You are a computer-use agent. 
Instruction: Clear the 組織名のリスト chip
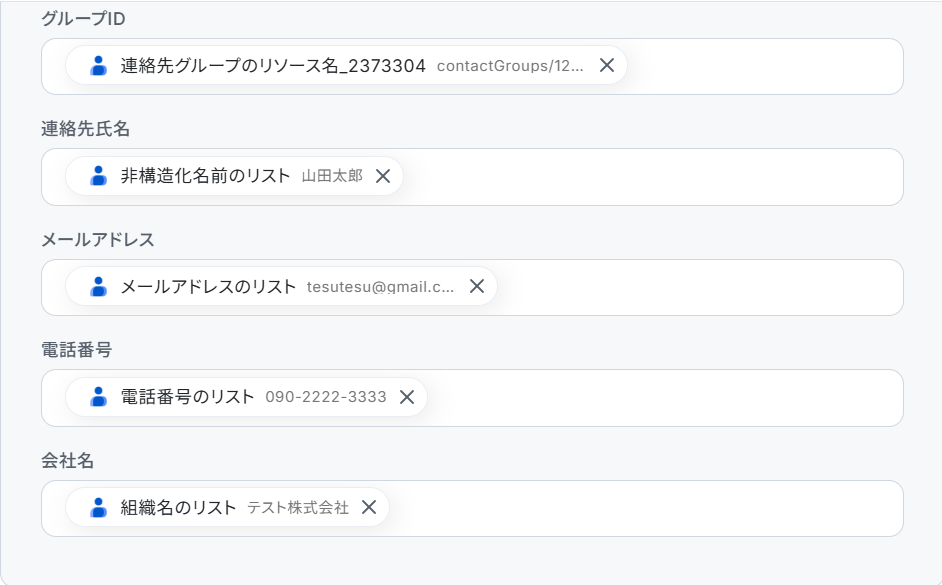coord(369,508)
